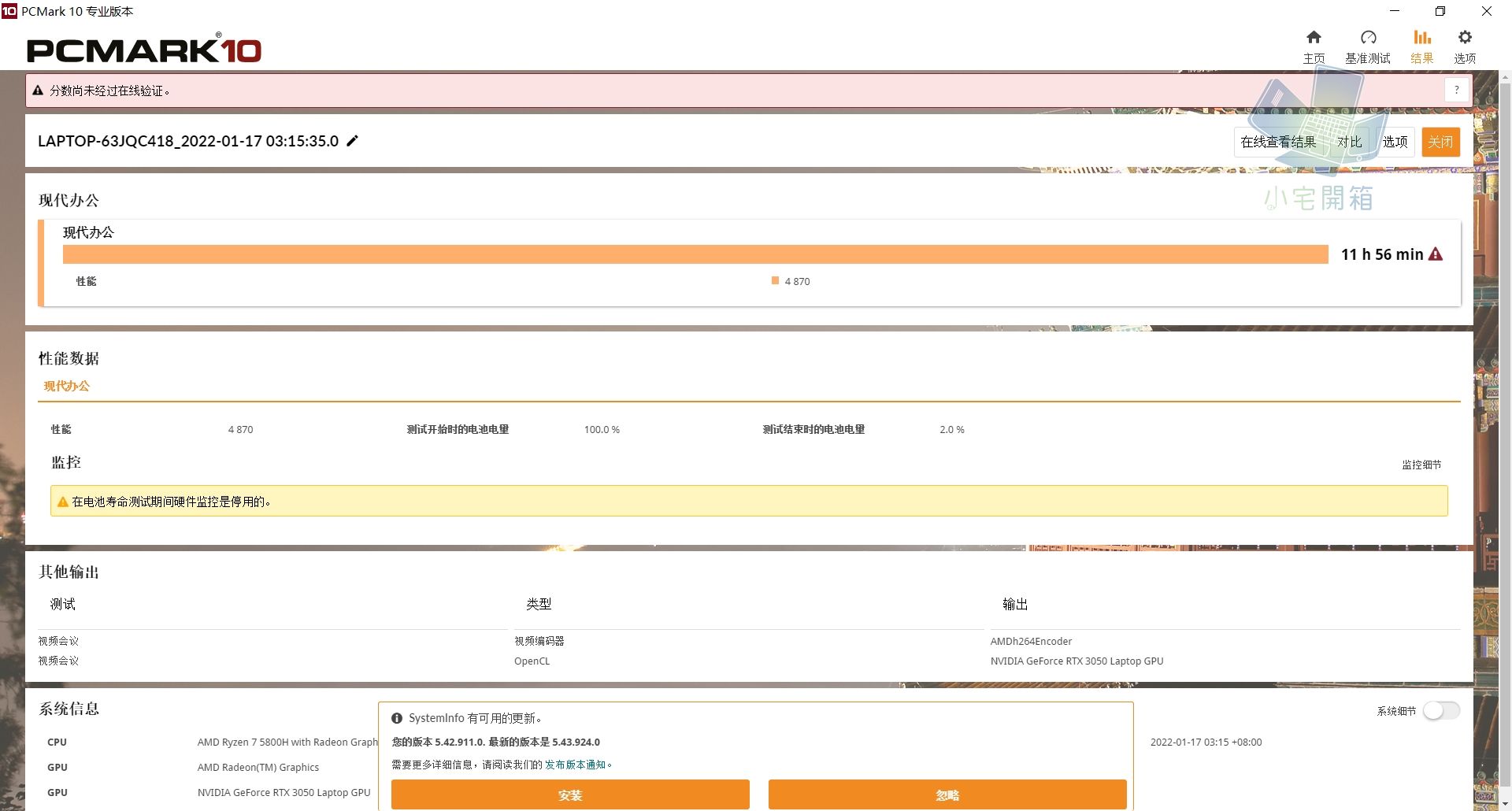Click the 2.0 % ending battery value
This screenshot has width=1512, height=811.
pyautogui.click(x=951, y=429)
